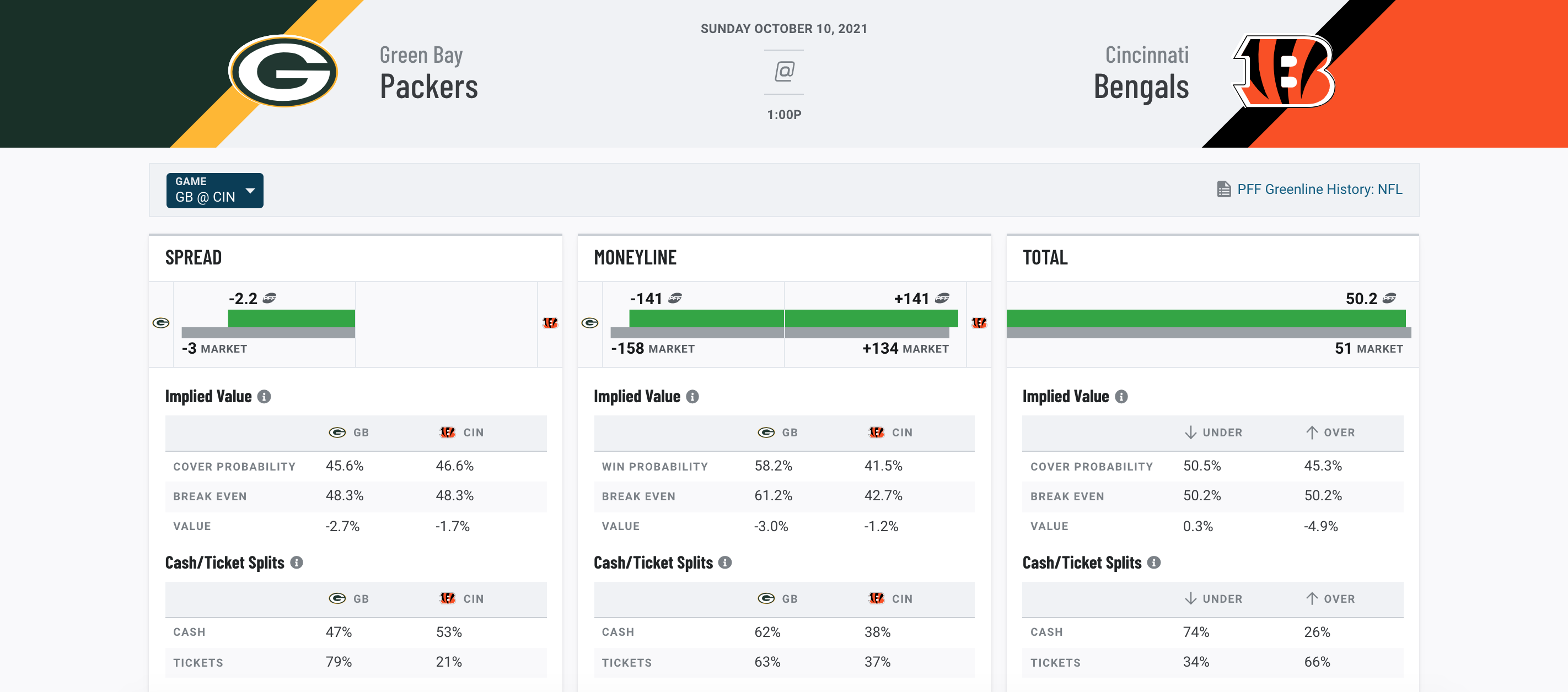Click the Sunday October 10, 2021 date

(x=784, y=29)
